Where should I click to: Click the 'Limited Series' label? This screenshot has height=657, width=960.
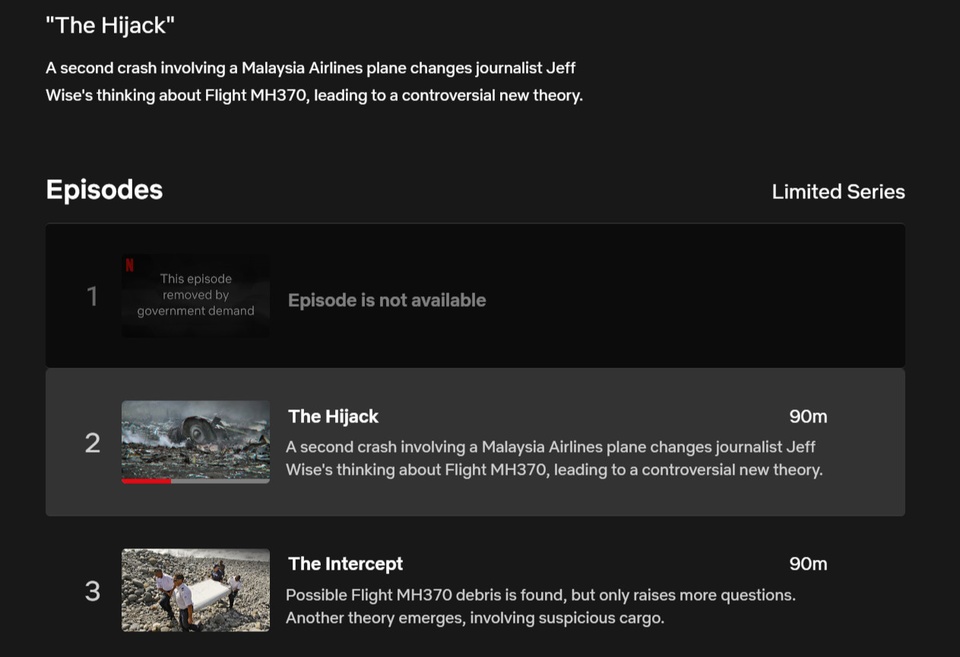[x=837, y=192]
